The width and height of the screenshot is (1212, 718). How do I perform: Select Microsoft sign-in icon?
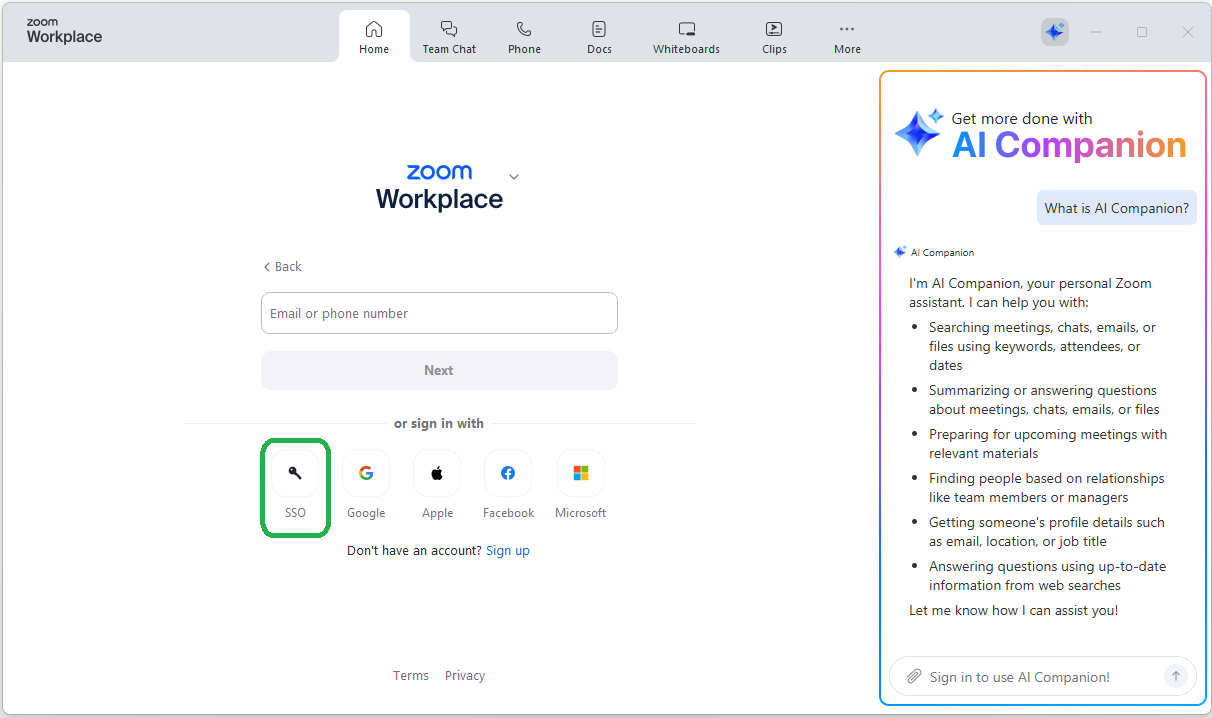click(580, 473)
